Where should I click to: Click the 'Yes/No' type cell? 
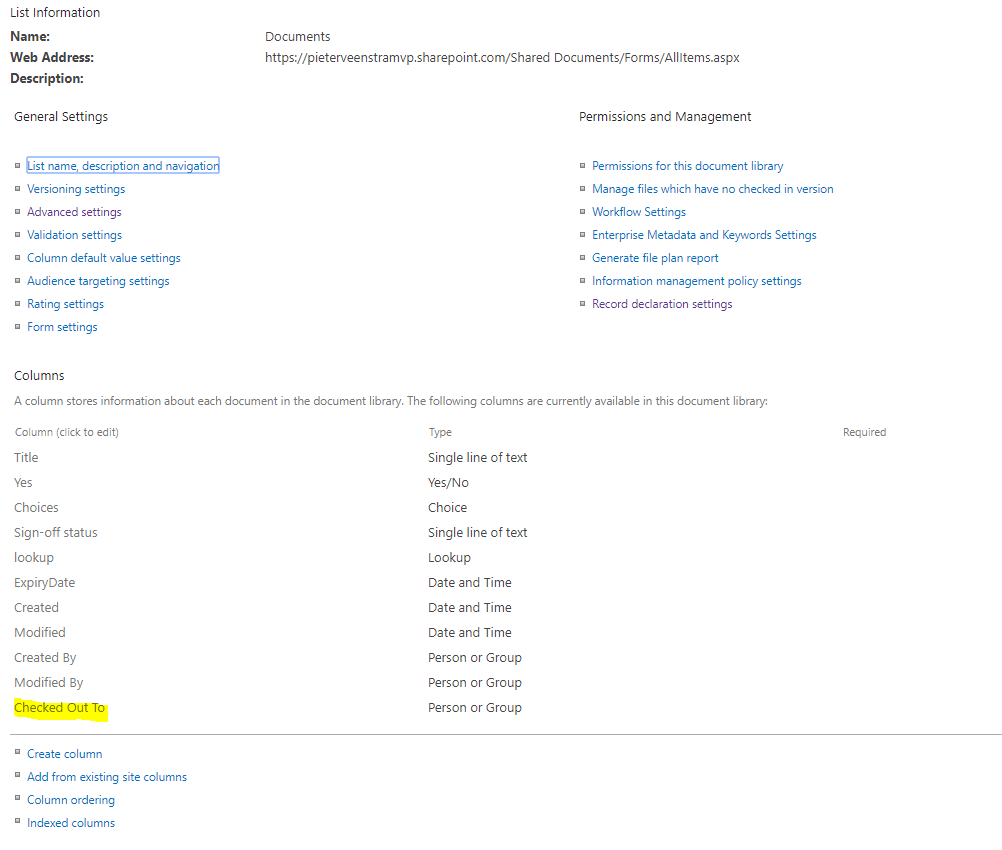[x=448, y=483]
